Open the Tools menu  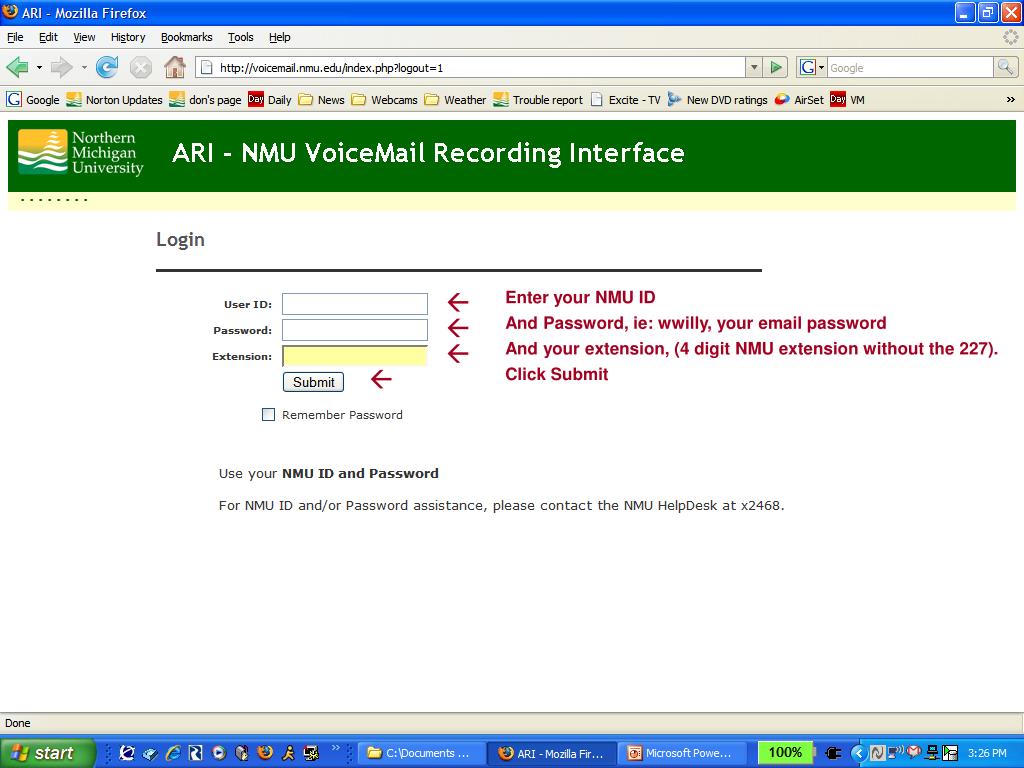[240, 37]
